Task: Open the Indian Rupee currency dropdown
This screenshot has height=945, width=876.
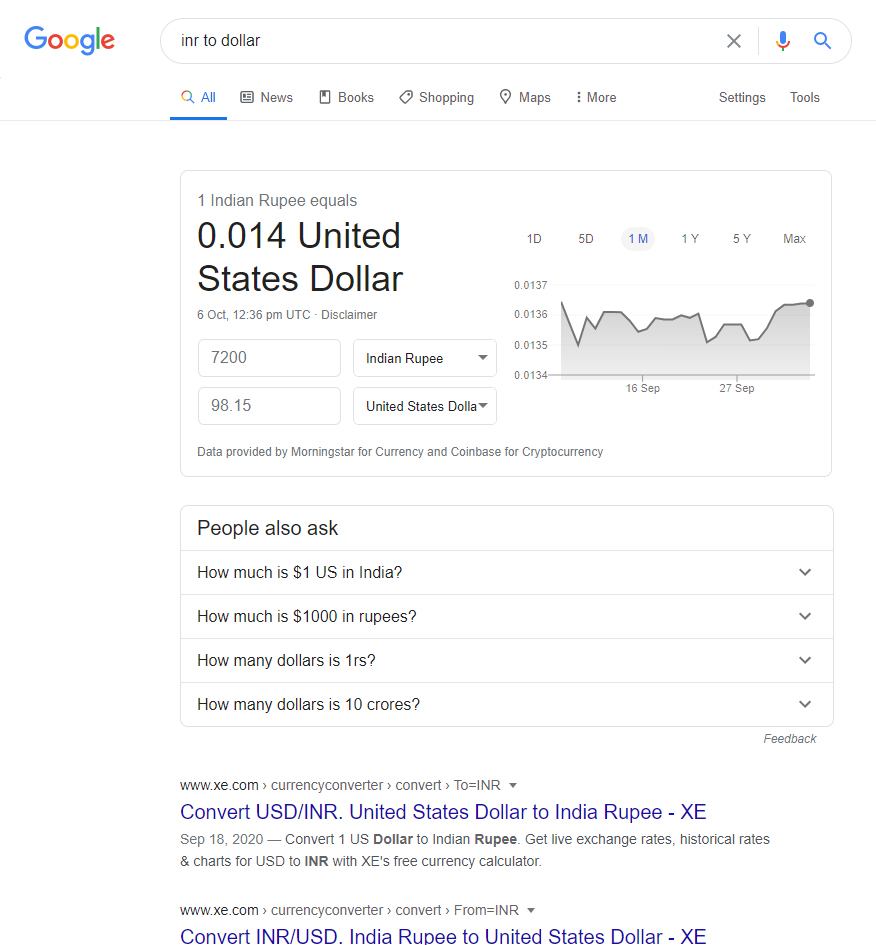Action: click(425, 358)
